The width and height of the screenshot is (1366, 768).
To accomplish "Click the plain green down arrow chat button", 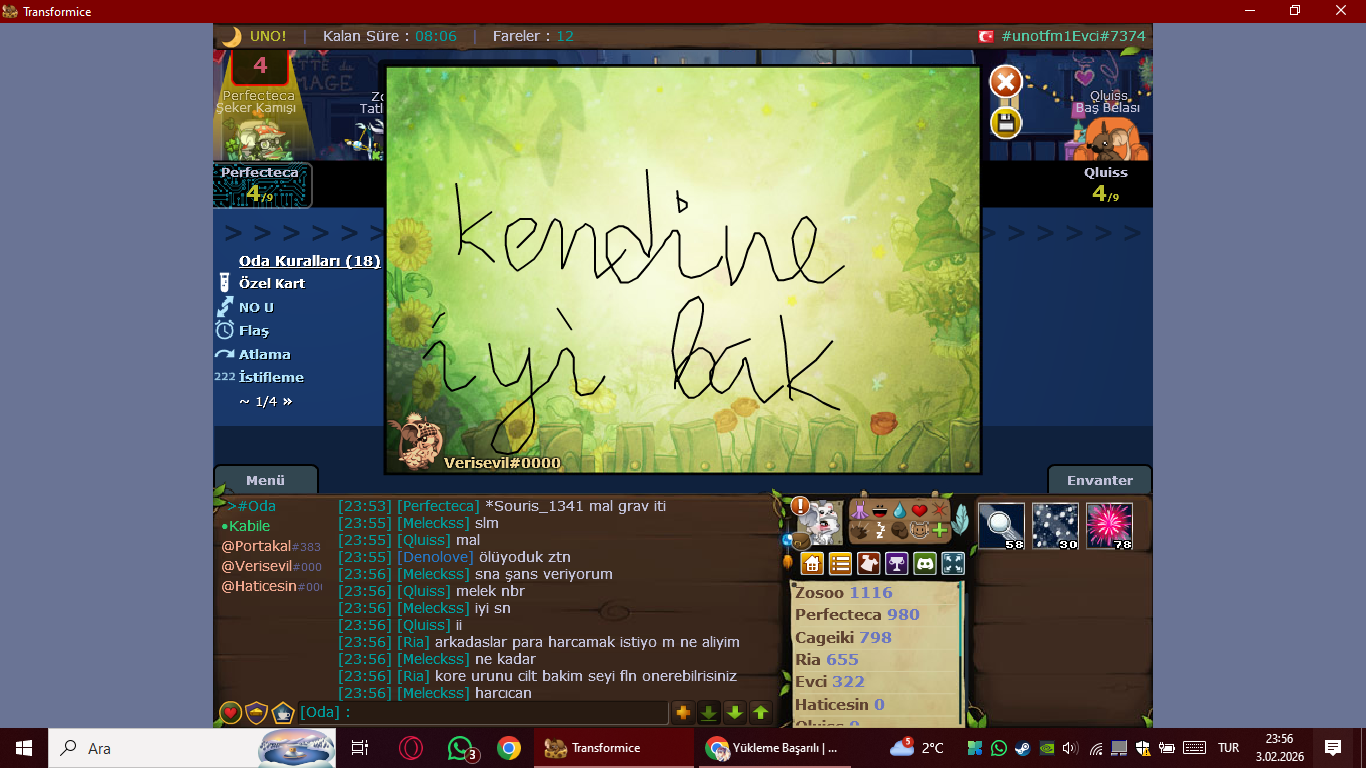I will [735, 712].
